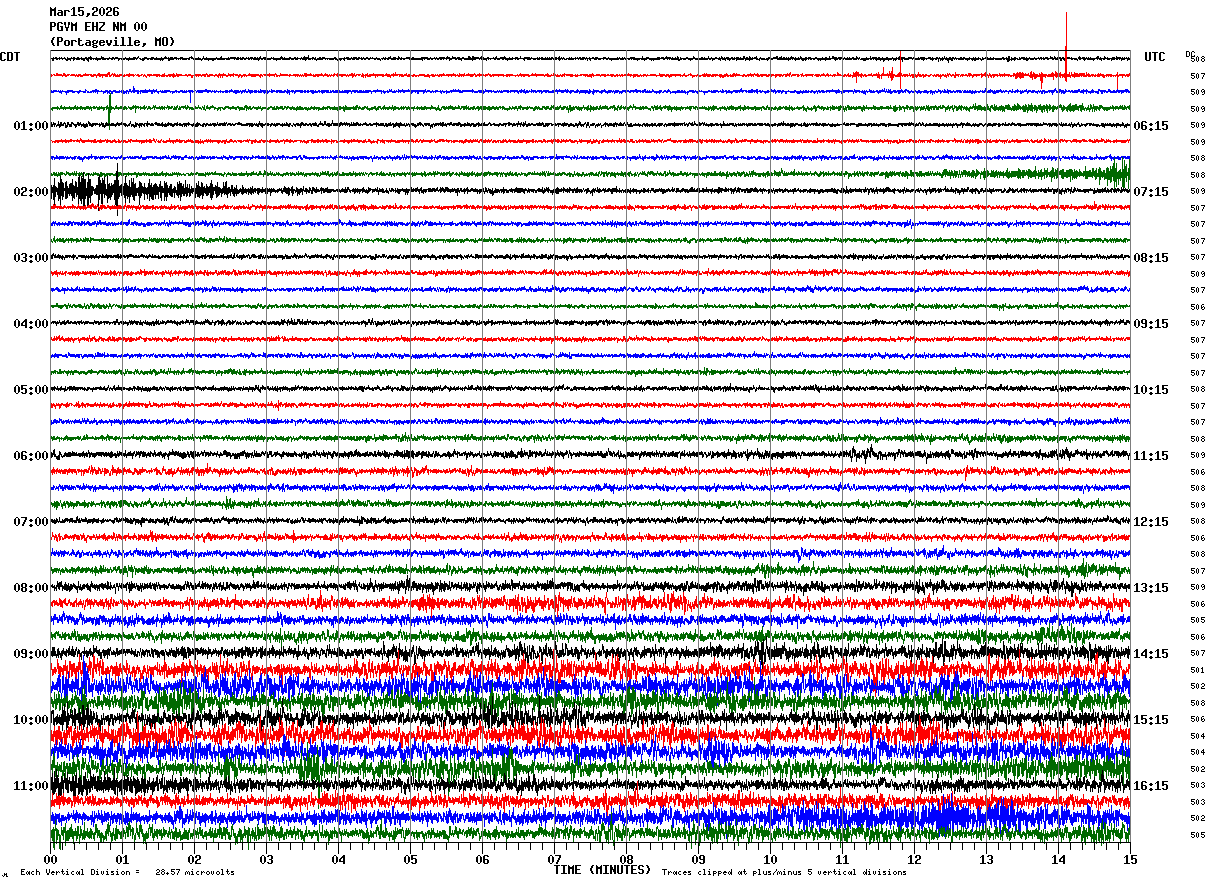Screen dimensions: 1210x886
Task: Click the 12:15 UTC time label
Action: pos(1151,522)
